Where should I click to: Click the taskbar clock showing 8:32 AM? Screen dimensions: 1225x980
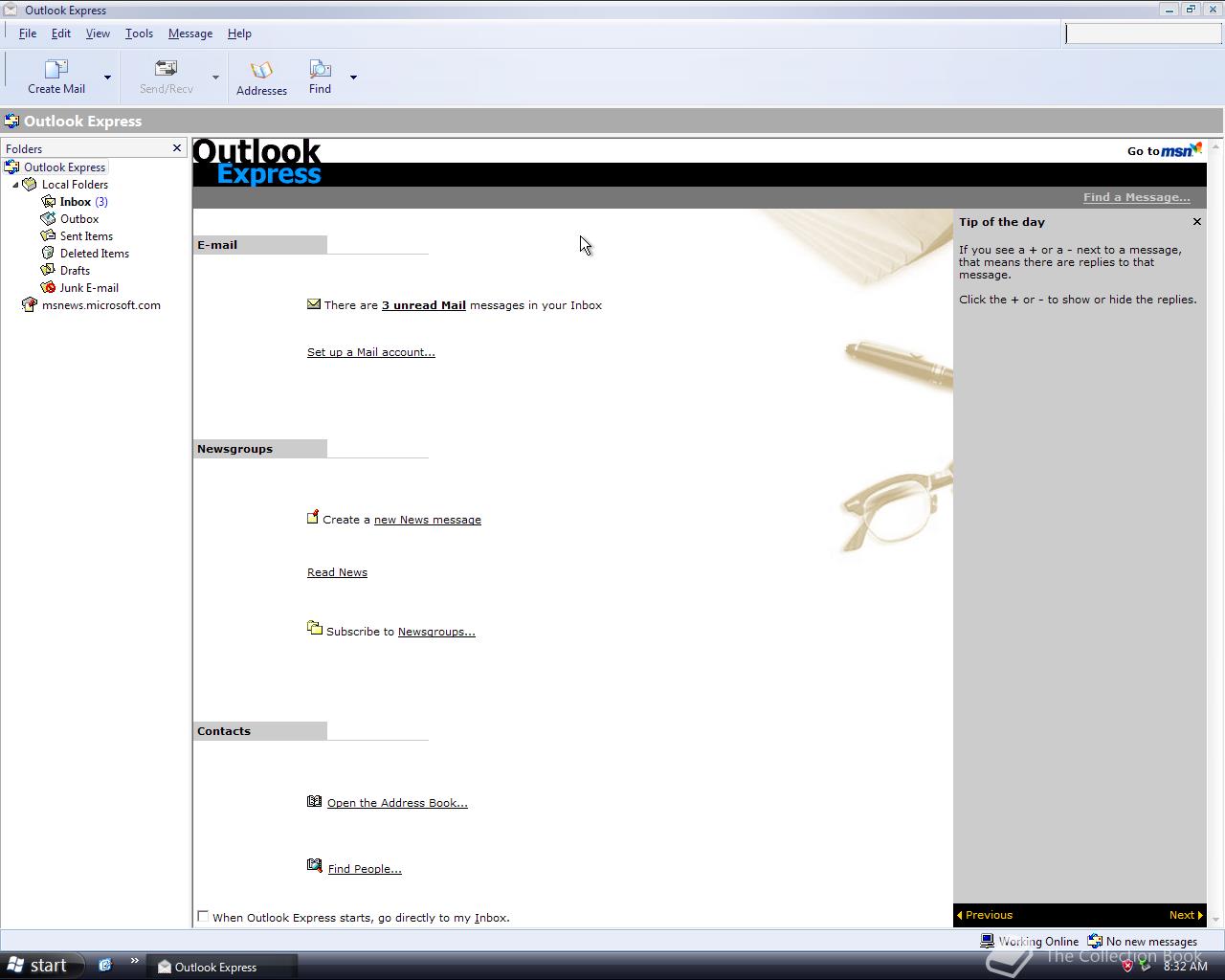[1185, 967]
